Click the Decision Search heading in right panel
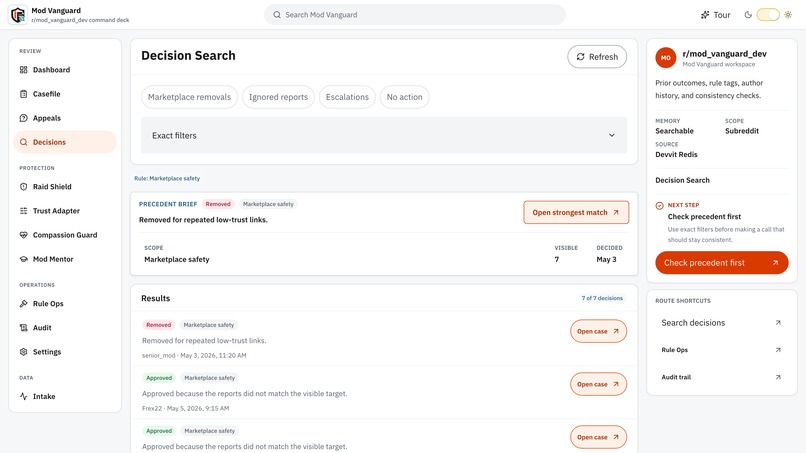Screen dimensions: 806x453 (x=682, y=180)
